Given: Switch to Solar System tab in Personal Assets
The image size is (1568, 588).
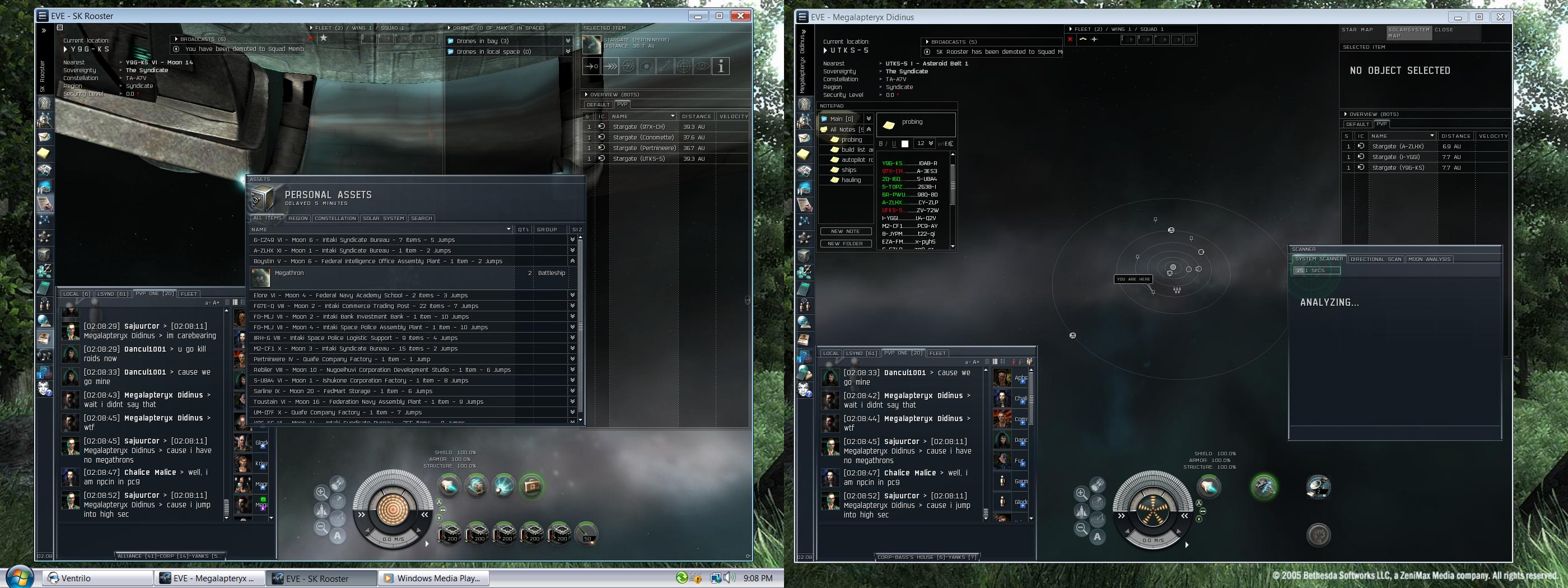Looking at the screenshot, I should coord(384,218).
